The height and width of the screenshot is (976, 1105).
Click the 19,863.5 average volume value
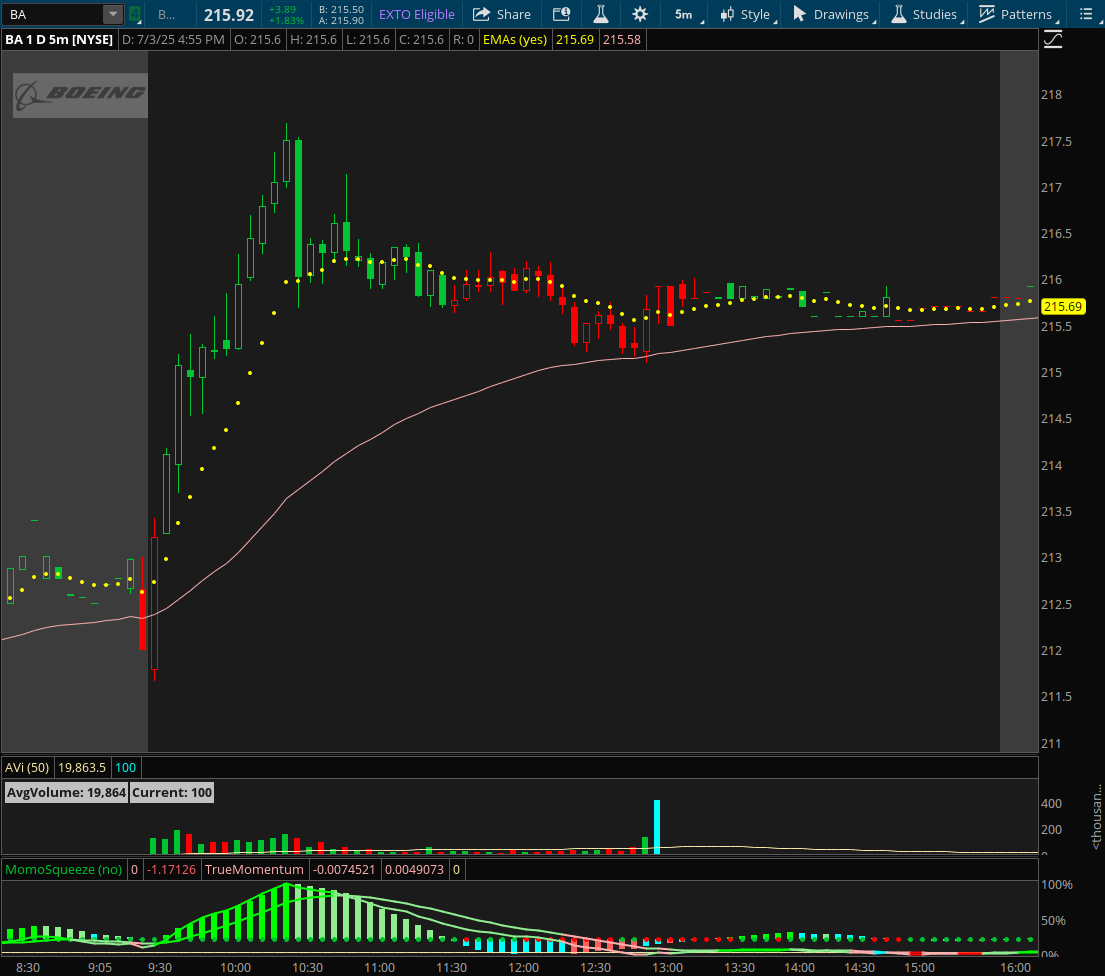[x=82, y=767]
